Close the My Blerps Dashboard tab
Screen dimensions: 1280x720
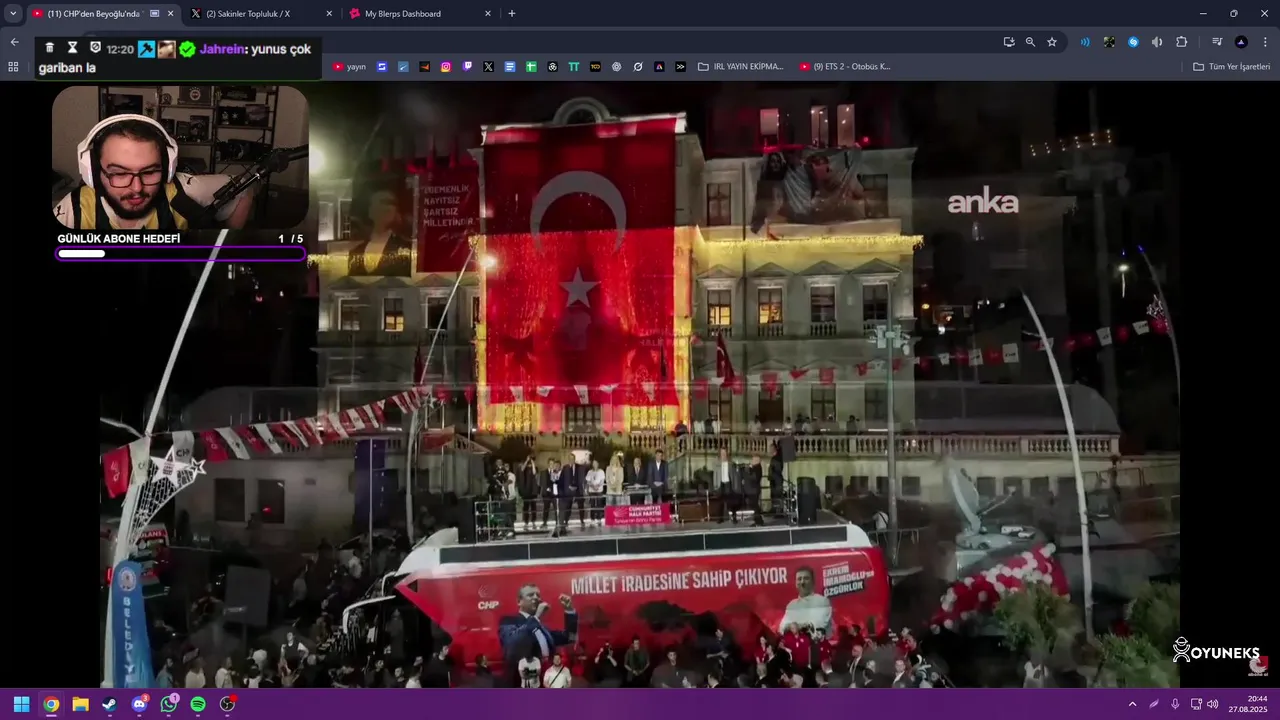tap(488, 14)
